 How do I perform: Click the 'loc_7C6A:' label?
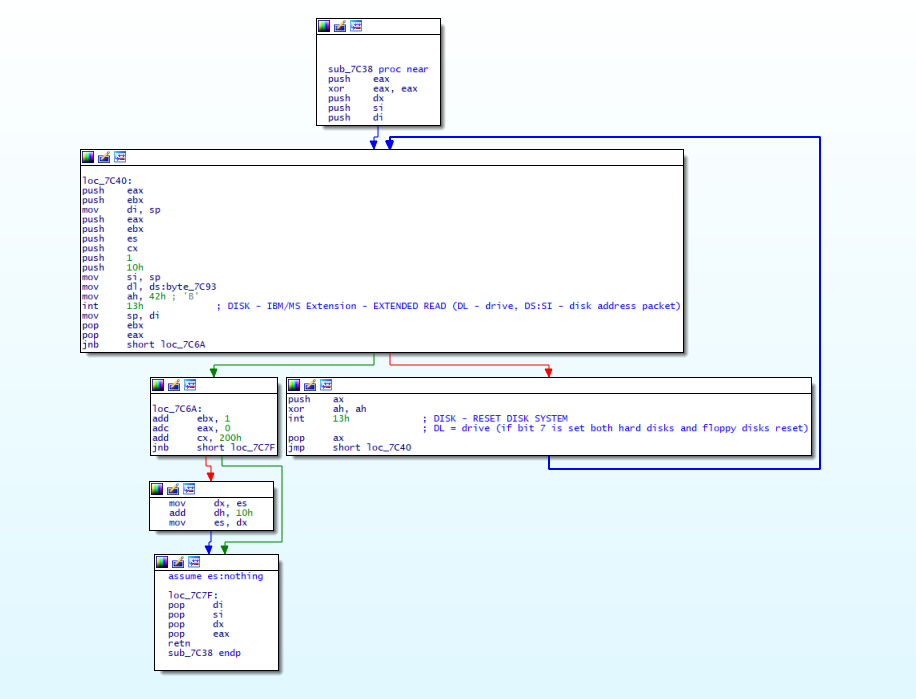coord(177,409)
